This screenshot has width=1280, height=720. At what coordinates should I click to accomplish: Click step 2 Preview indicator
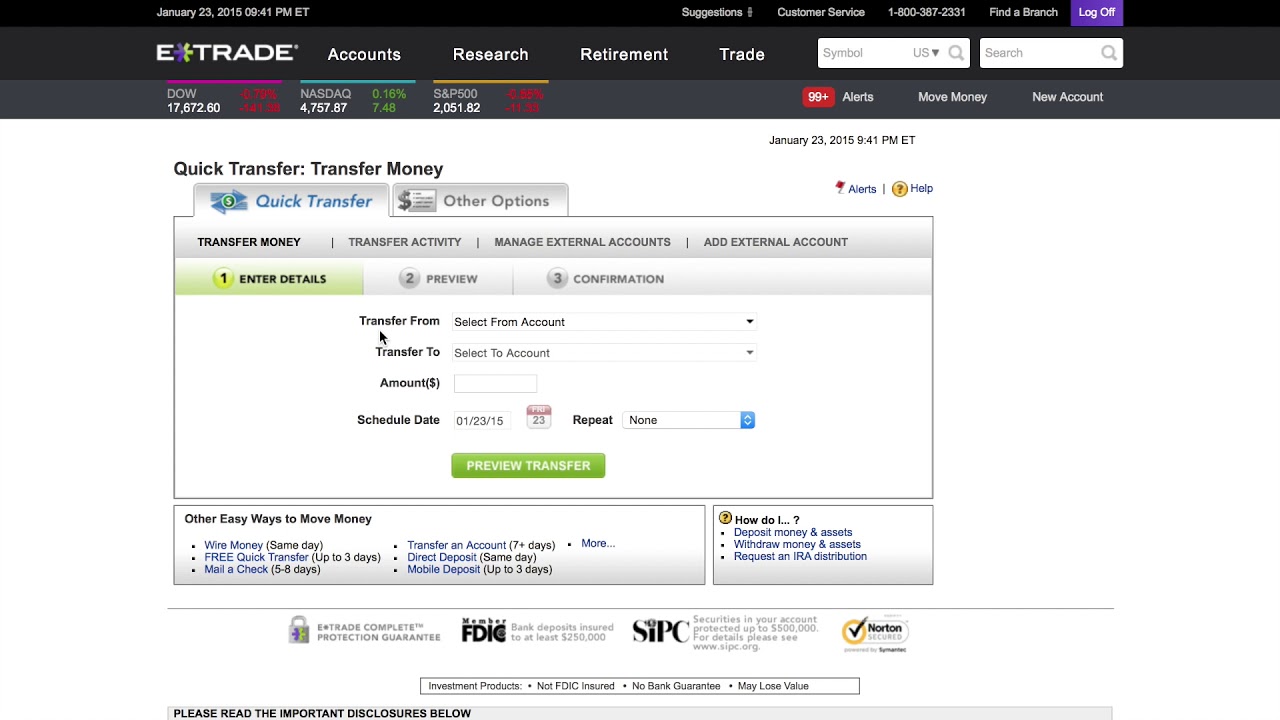[438, 279]
